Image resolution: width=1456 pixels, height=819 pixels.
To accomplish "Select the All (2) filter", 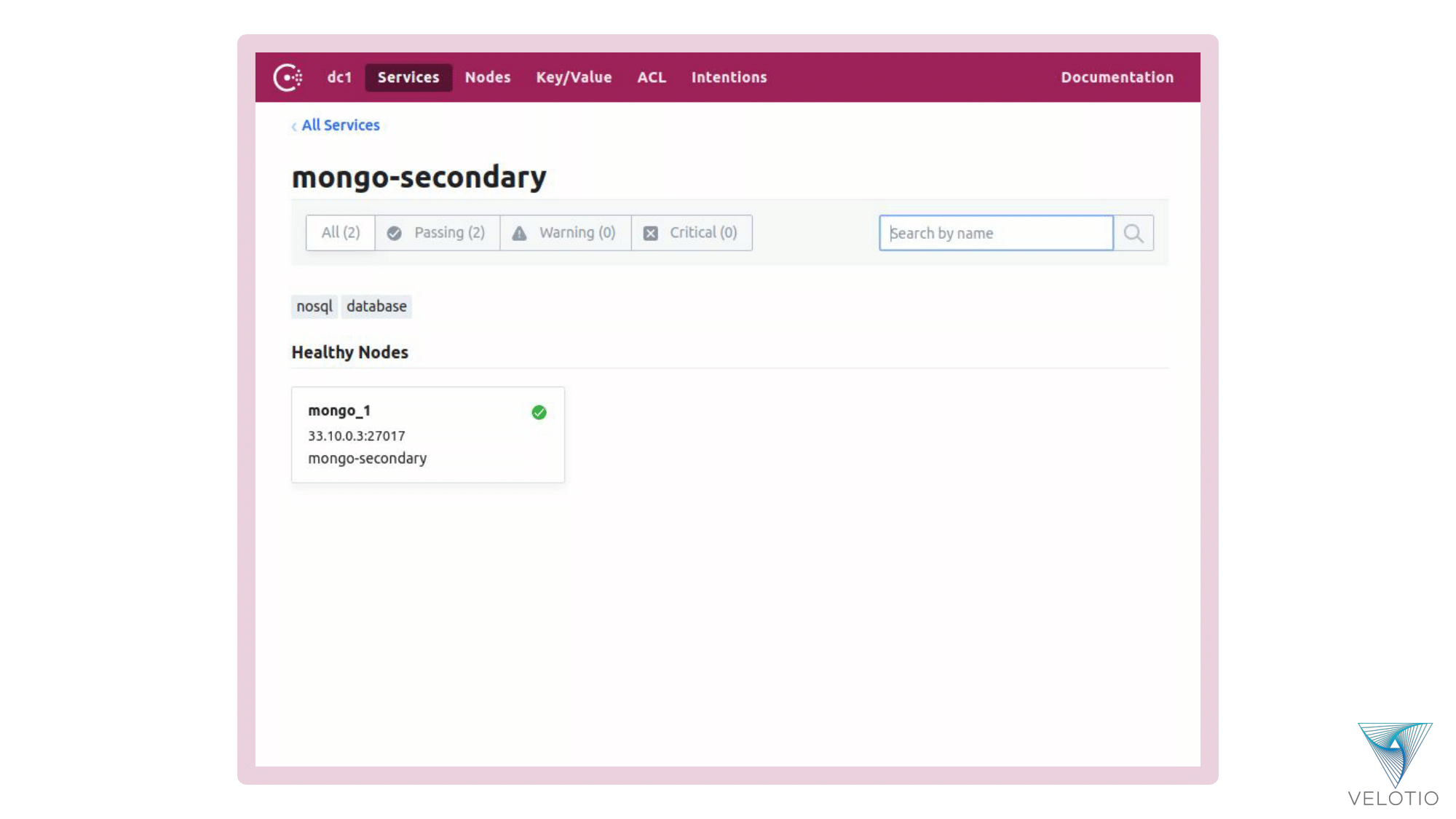I will pos(341,233).
